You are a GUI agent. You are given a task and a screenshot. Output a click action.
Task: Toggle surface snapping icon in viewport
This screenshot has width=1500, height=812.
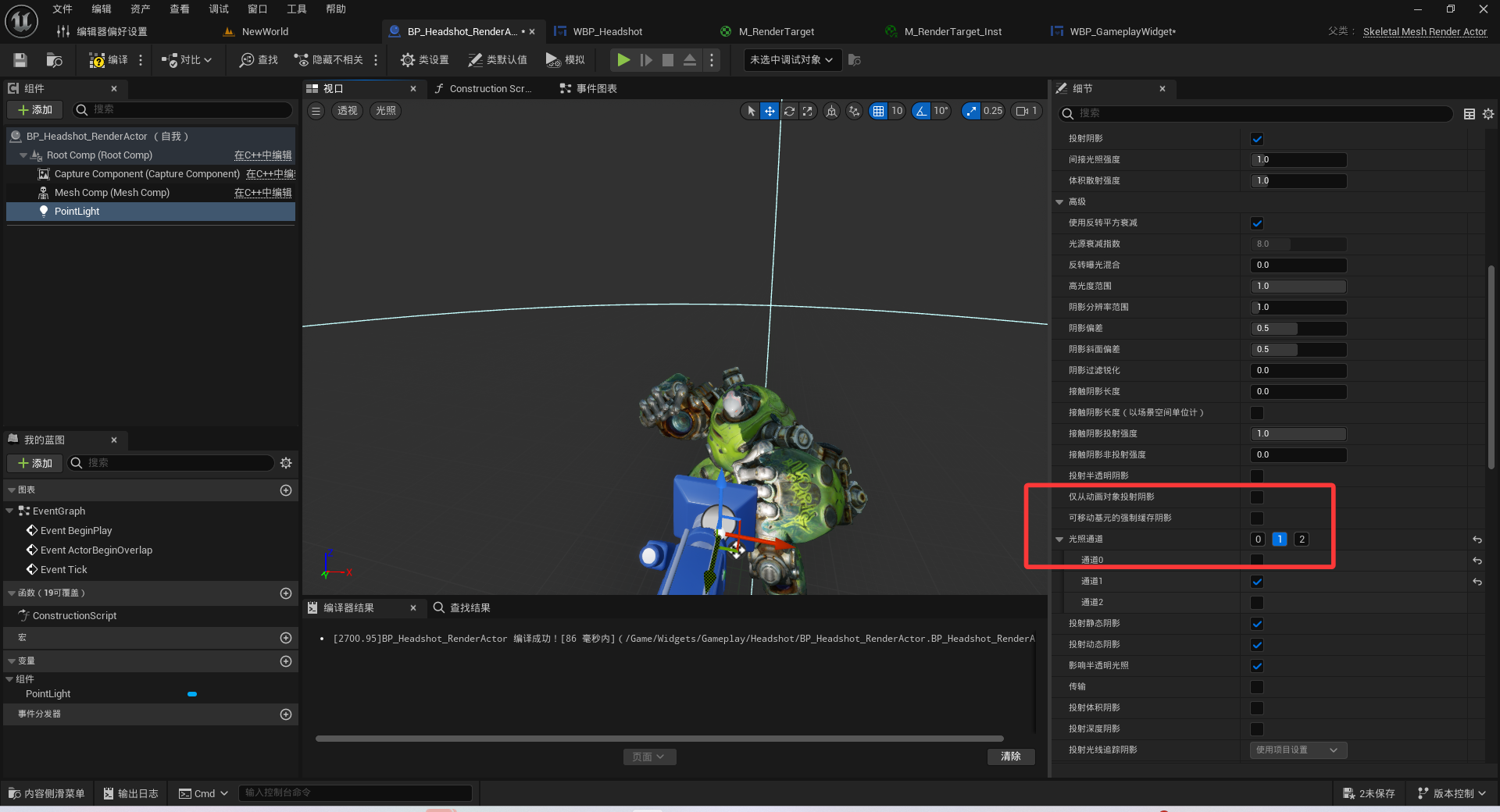point(854,111)
